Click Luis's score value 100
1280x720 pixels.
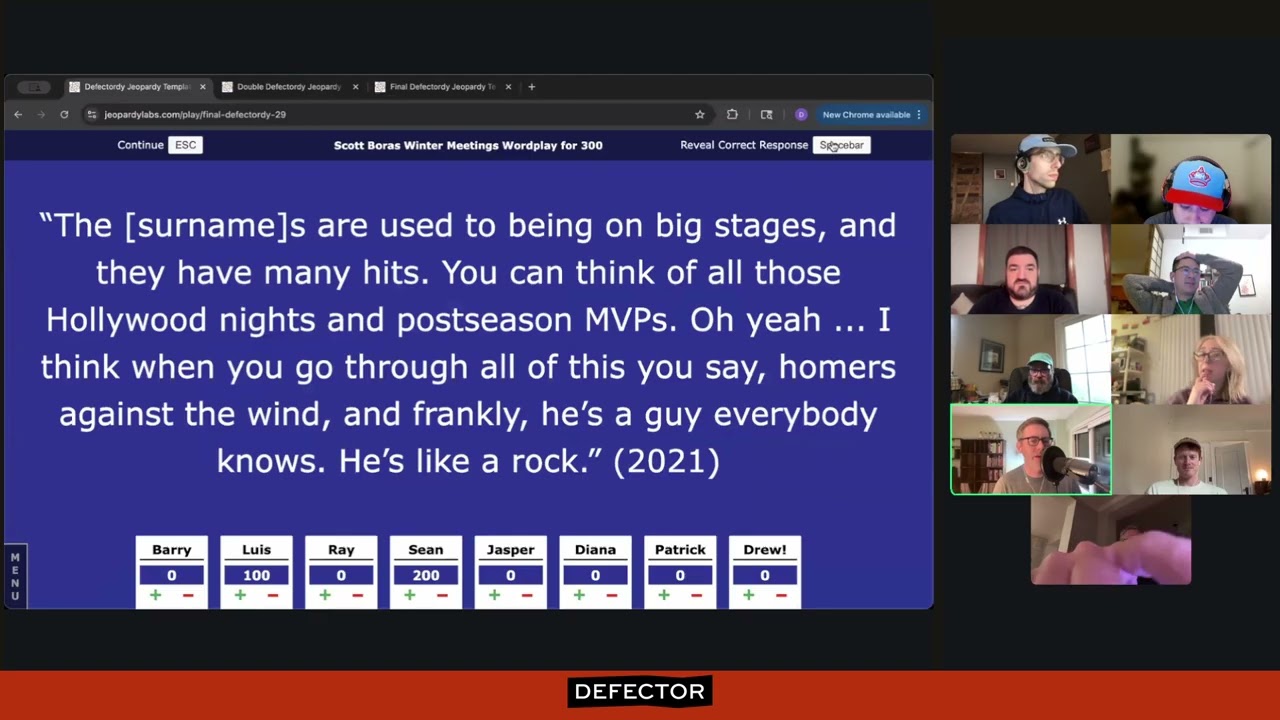(256, 575)
